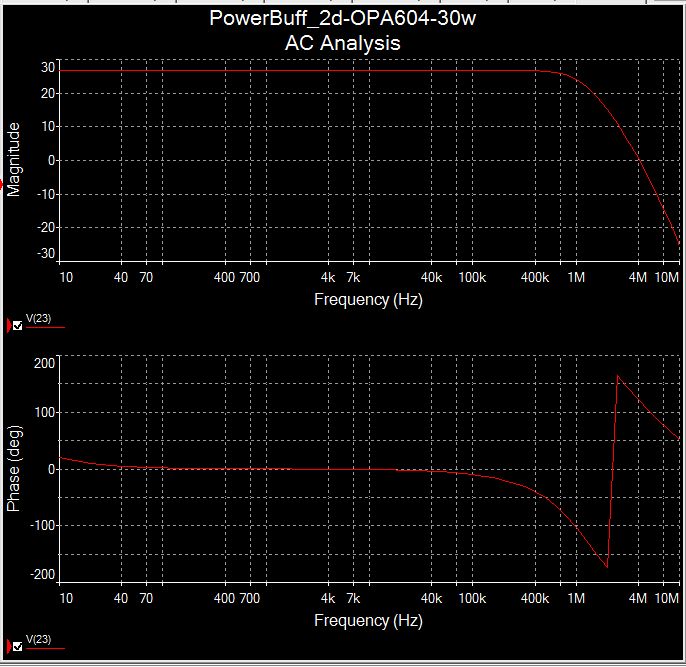Click the Frequency (Hz) label below the Magnitude plot
The height and width of the screenshot is (667, 686).
[368, 300]
